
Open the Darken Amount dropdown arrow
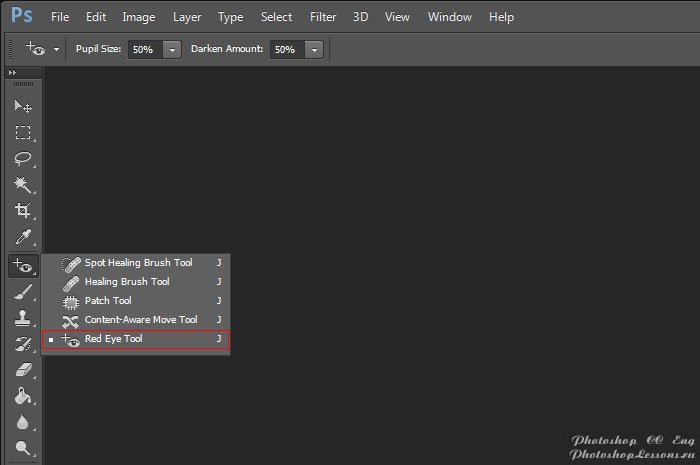pos(315,49)
